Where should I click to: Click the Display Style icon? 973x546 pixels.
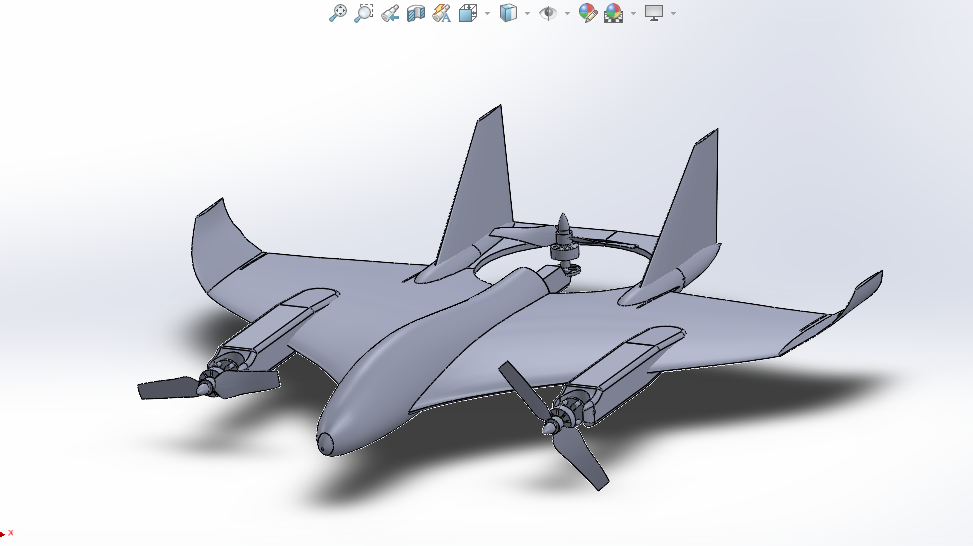(x=508, y=13)
